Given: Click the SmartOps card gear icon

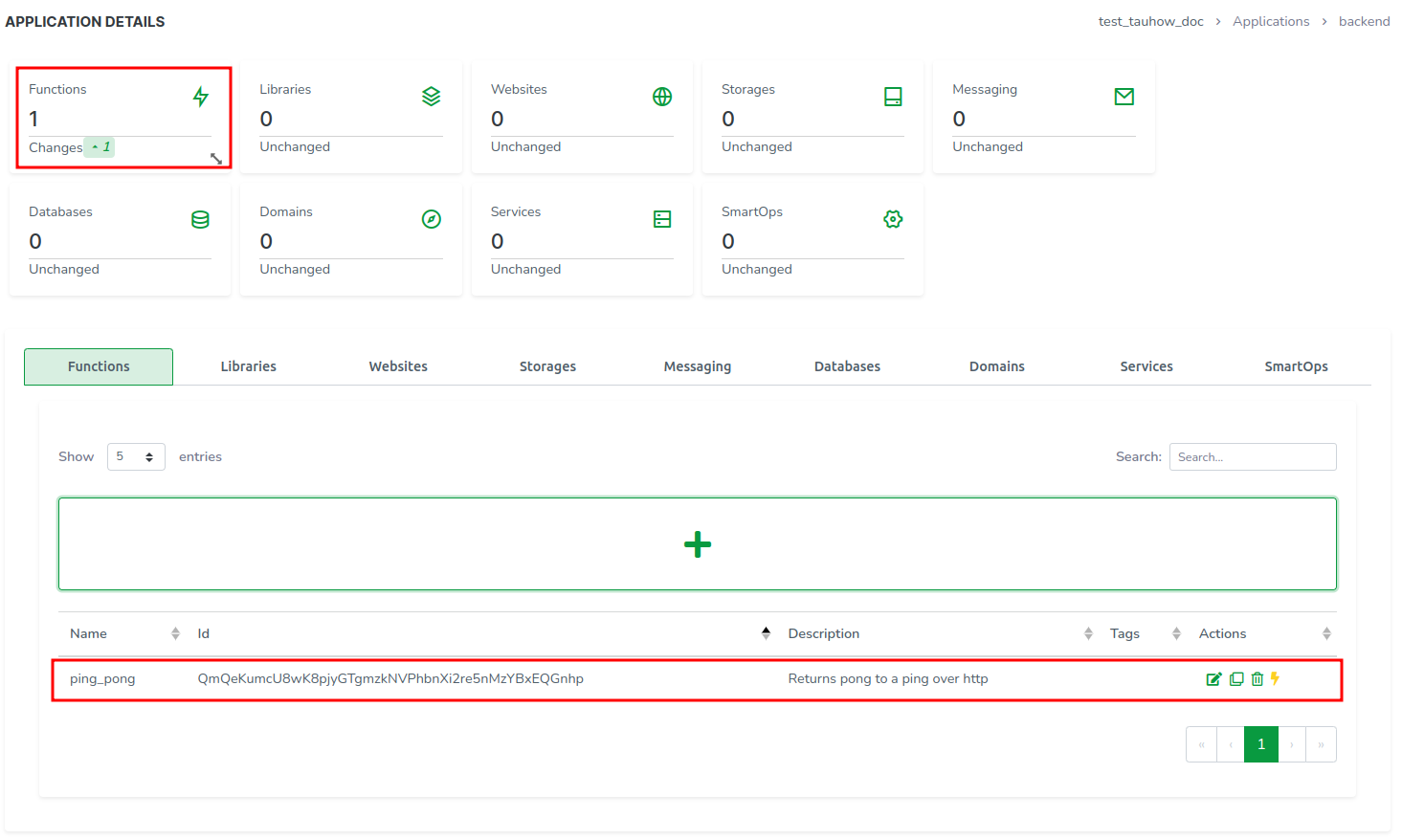Looking at the screenshot, I should point(893,219).
